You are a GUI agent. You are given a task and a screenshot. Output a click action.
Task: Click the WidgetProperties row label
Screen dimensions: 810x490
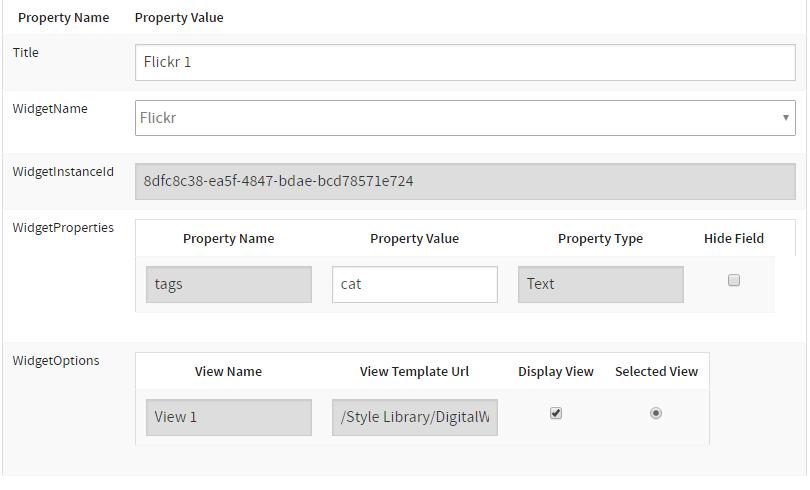pos(63,228)
